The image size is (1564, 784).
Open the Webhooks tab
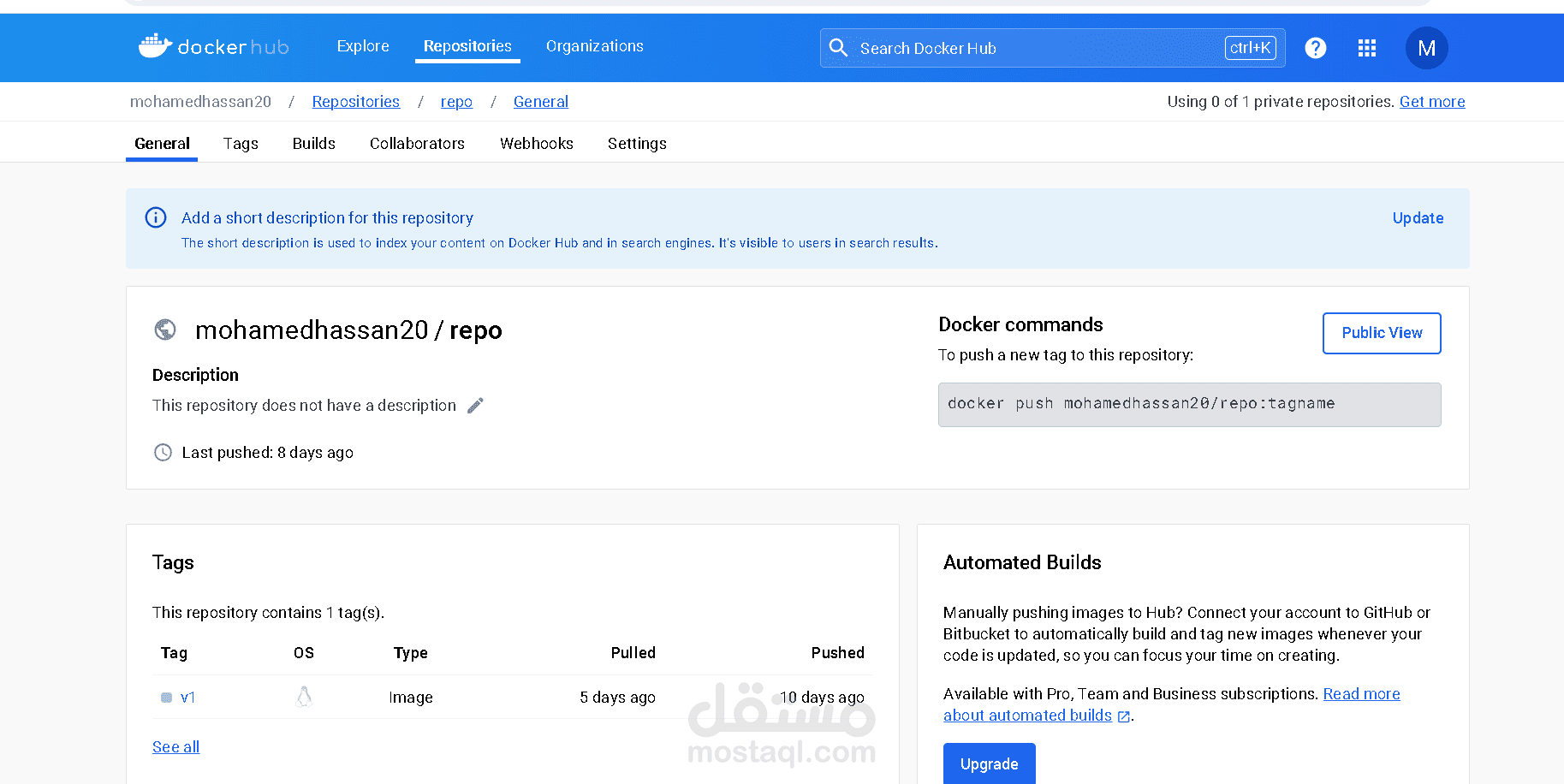tap(537, 144)
